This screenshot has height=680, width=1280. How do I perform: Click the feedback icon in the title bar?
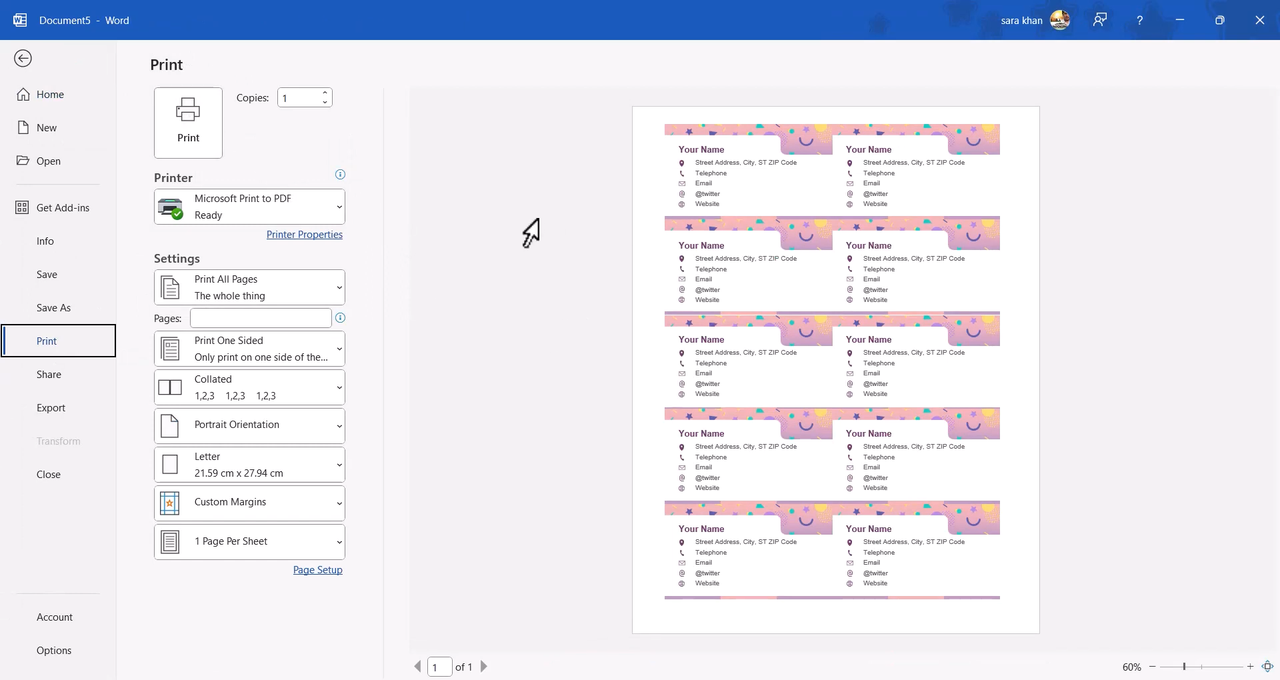(x=1100, y=20)
